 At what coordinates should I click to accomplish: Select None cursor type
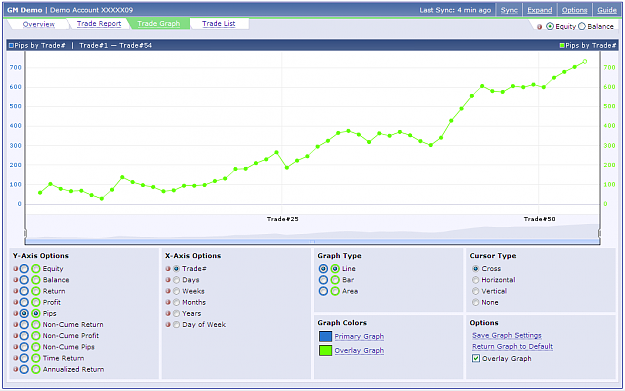pyautogui.click(x=475, y=303)
